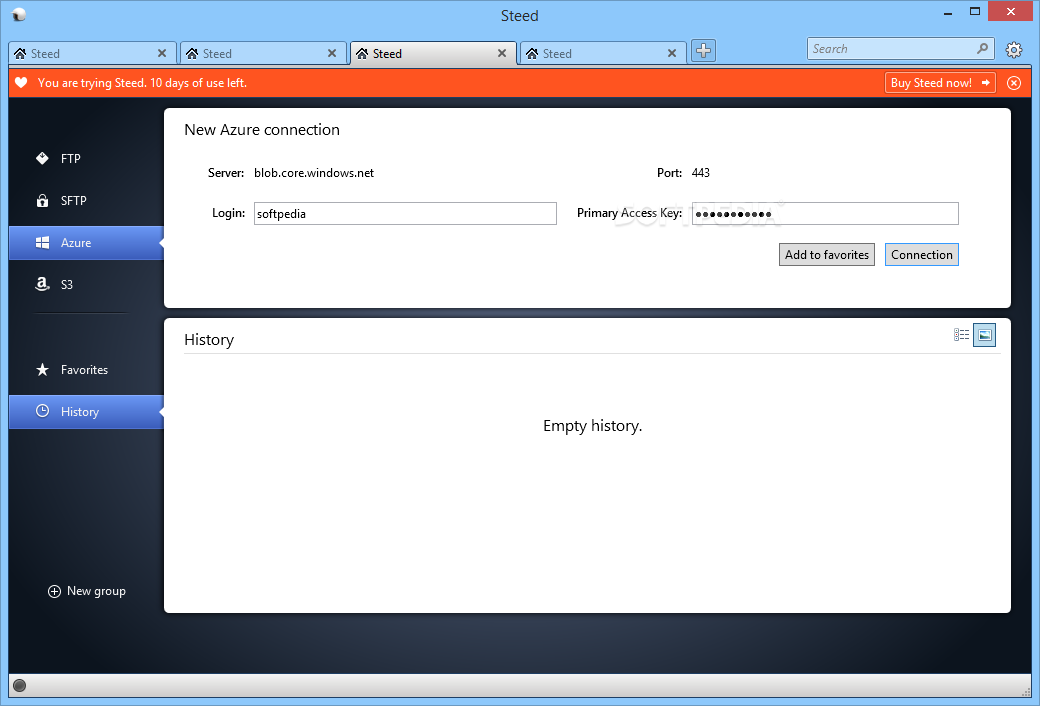
Task: Switch to the first Steed tab
Action: pyautogui.click(x=92, y=53)
